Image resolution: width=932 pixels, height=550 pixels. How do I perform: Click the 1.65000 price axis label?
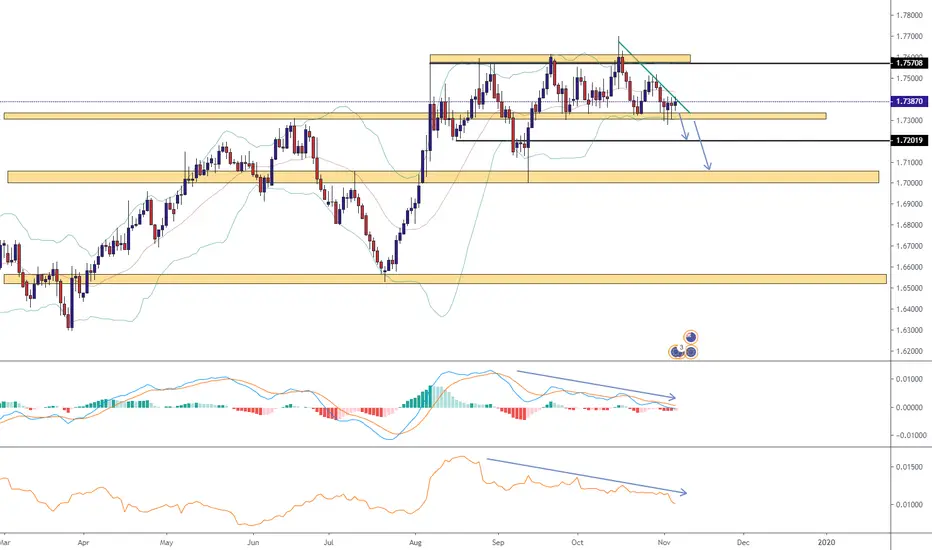[x=910, y=288]
